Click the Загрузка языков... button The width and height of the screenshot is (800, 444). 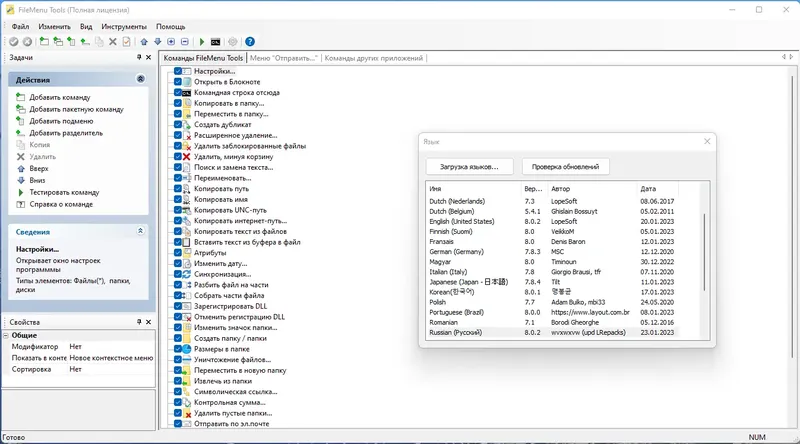pos(469,167)
